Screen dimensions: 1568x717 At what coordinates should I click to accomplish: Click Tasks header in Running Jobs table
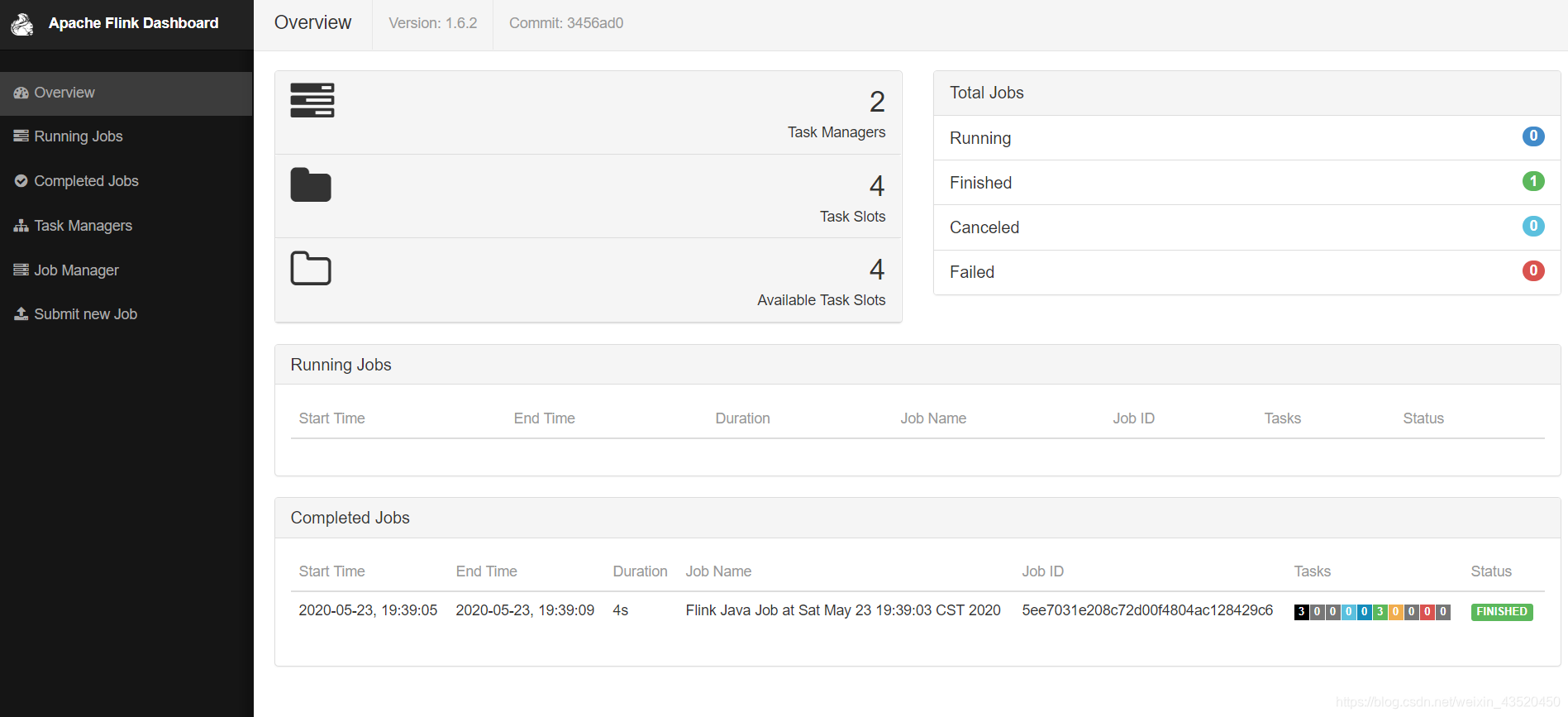[x=1282, y=418]
